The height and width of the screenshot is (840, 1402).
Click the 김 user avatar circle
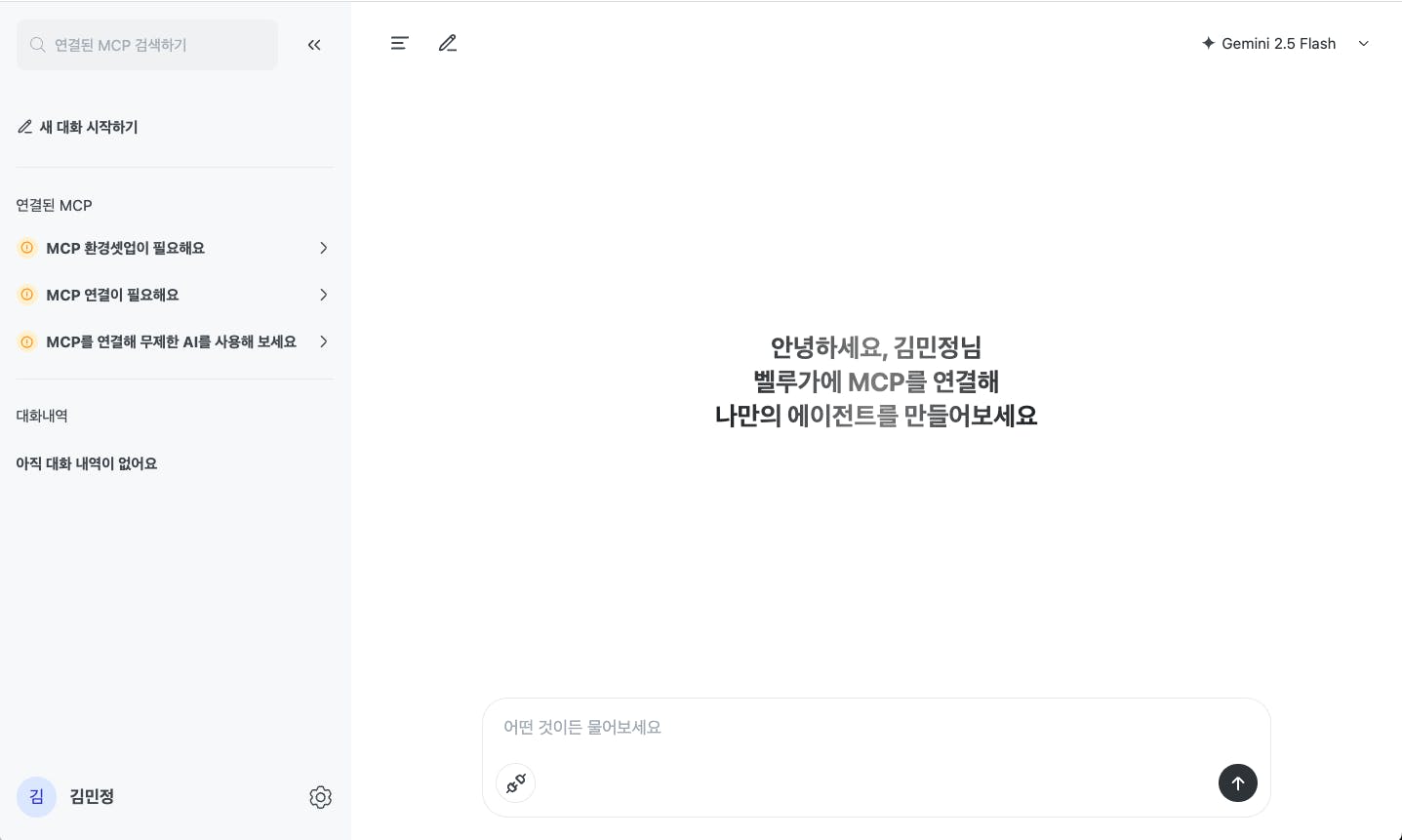tap(36, 797)
